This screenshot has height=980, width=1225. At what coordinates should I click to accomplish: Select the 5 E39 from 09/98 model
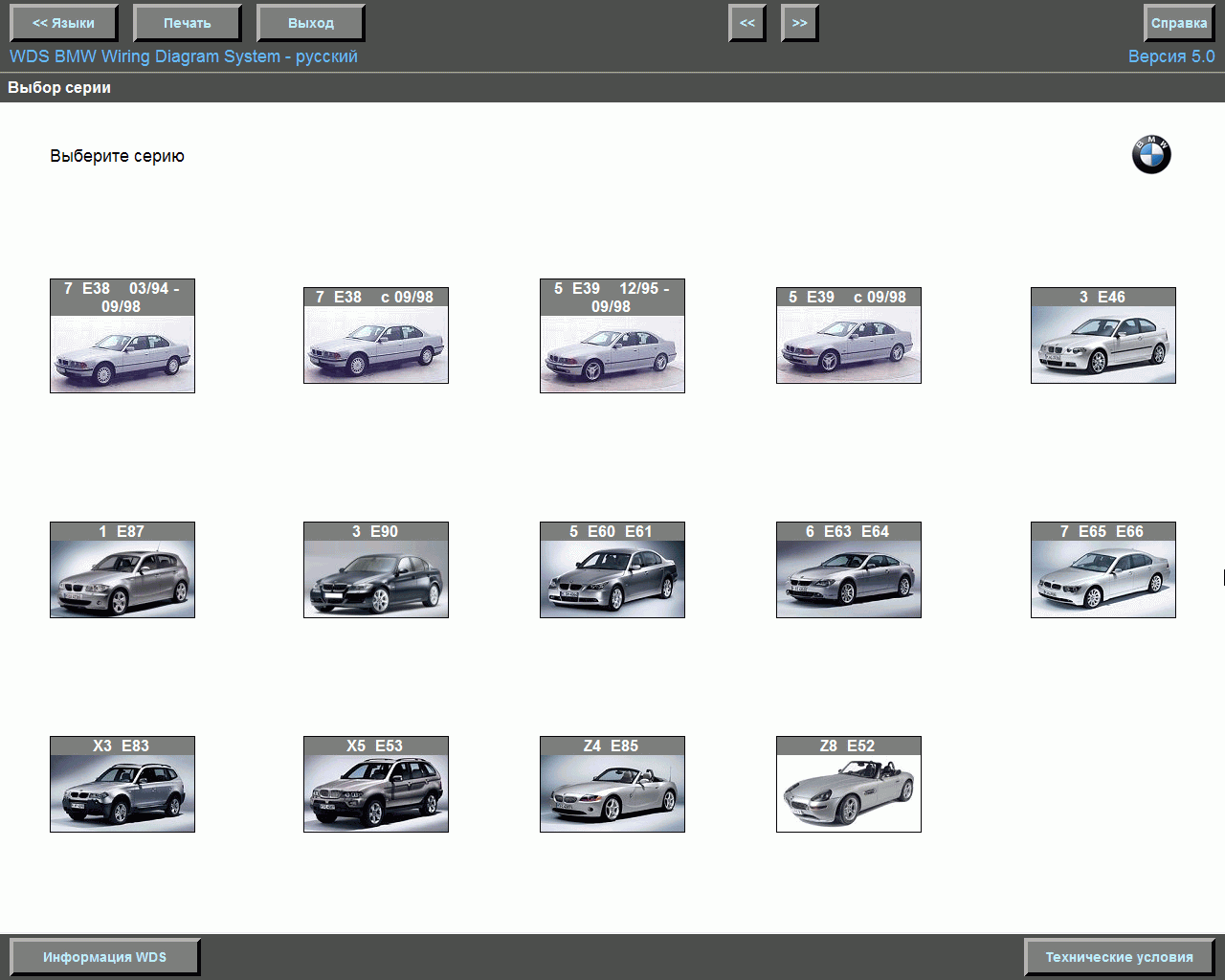coord(848,344)
